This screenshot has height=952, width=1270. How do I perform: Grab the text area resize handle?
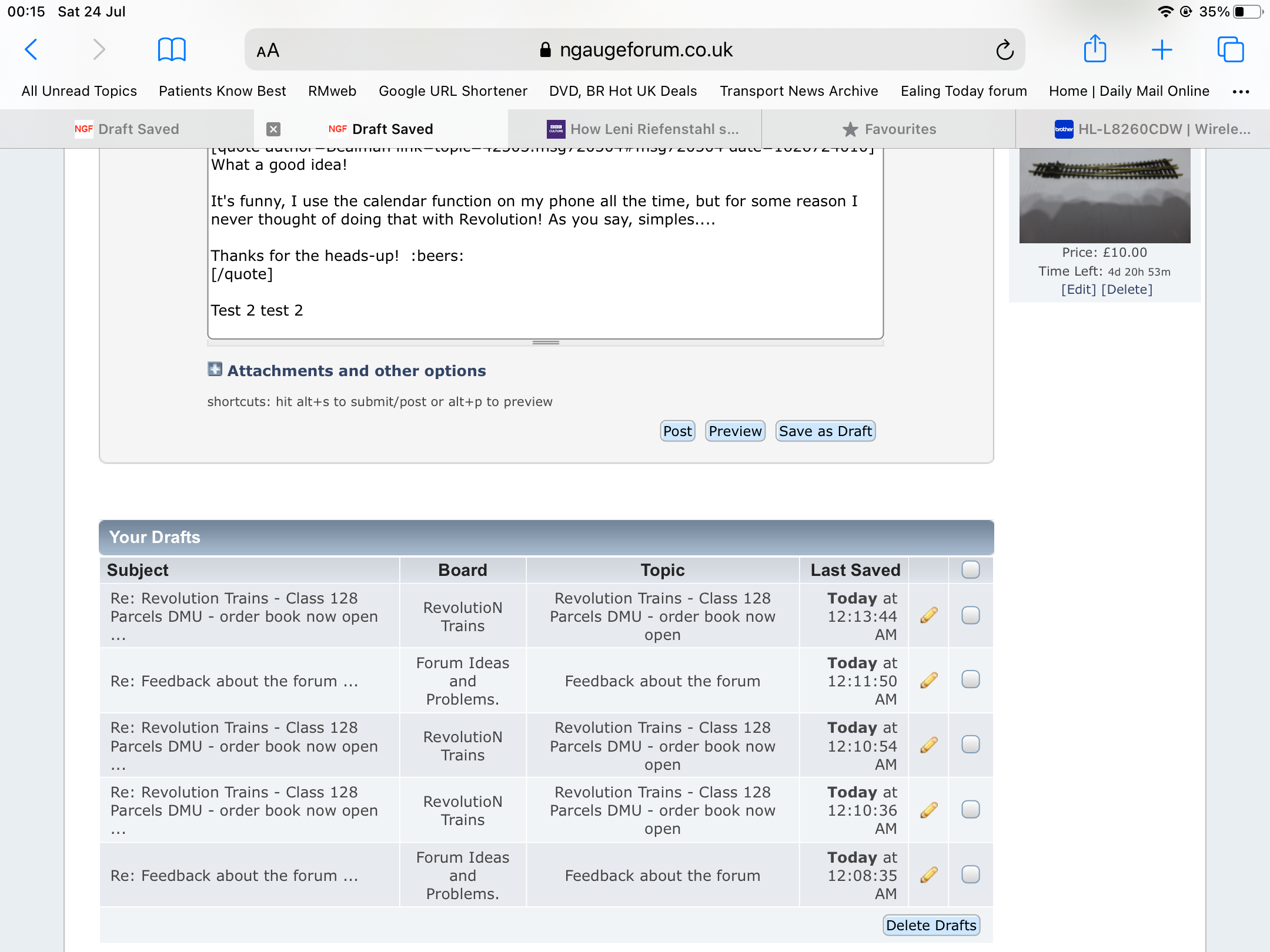[x=546, y=343]
